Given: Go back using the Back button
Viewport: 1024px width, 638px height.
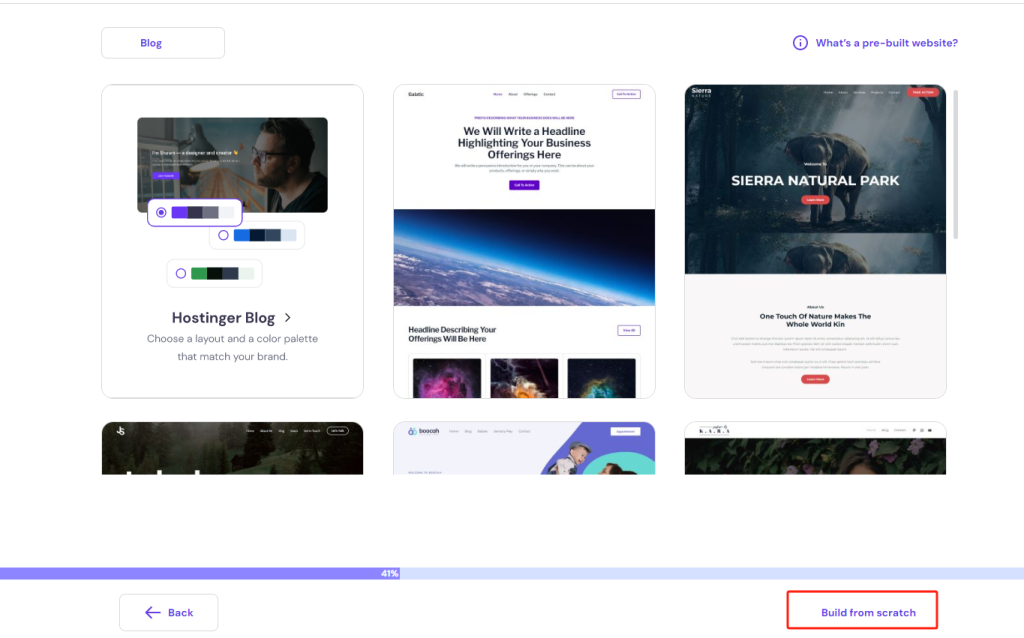Looking at the screenshot, I should pos(168,612).
